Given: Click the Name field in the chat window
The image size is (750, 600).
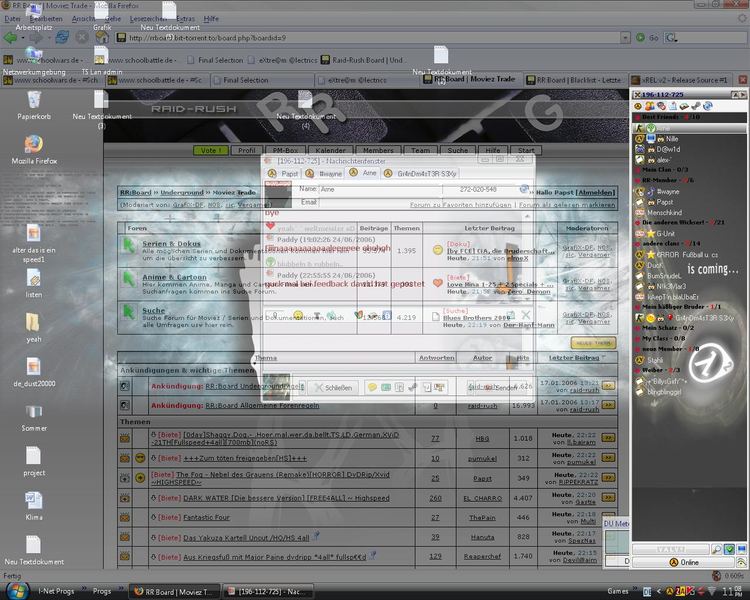Looking at the screenshot, I should tap(380, 189).
